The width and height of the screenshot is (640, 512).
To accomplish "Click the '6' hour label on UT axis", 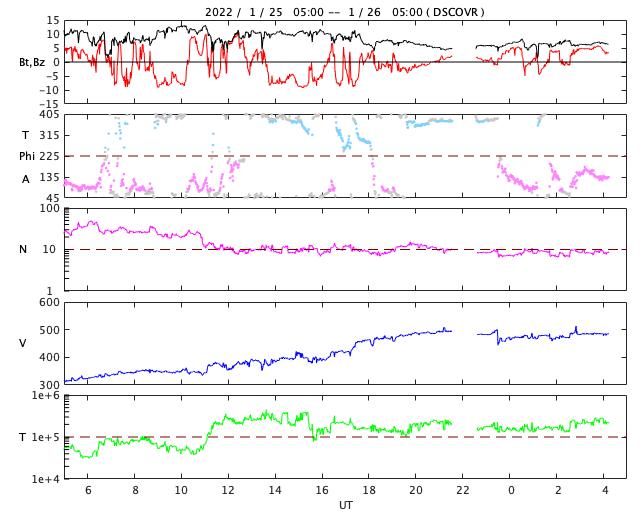I will (x=88, y=490).
